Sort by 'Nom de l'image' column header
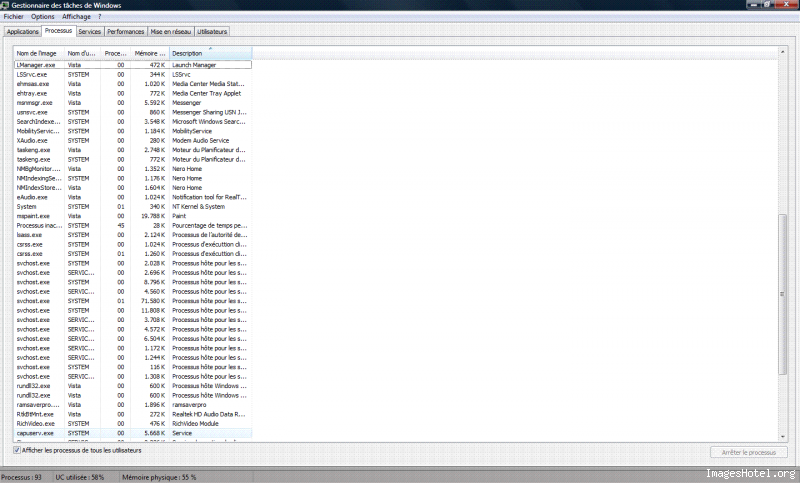The width and height of the screenshot is (800, 483). tap(38, 53)
